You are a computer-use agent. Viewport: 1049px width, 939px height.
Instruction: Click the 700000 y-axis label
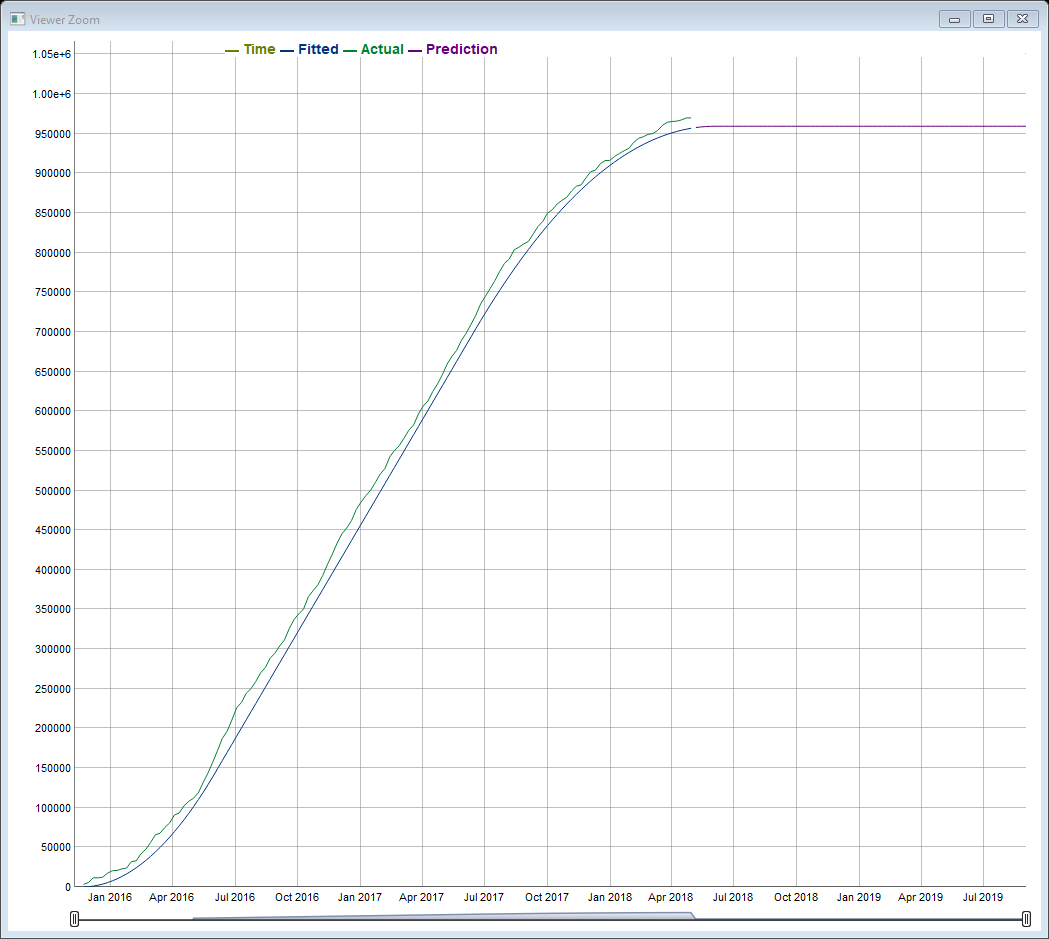(x=53, y=332)
